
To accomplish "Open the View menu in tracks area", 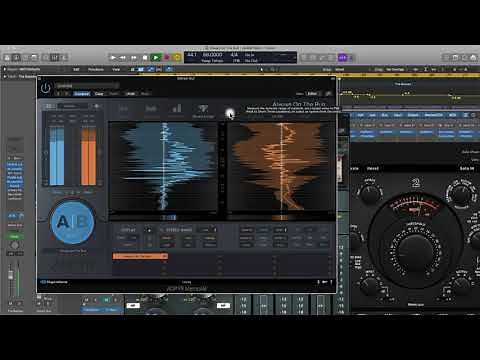I will 116,69.
